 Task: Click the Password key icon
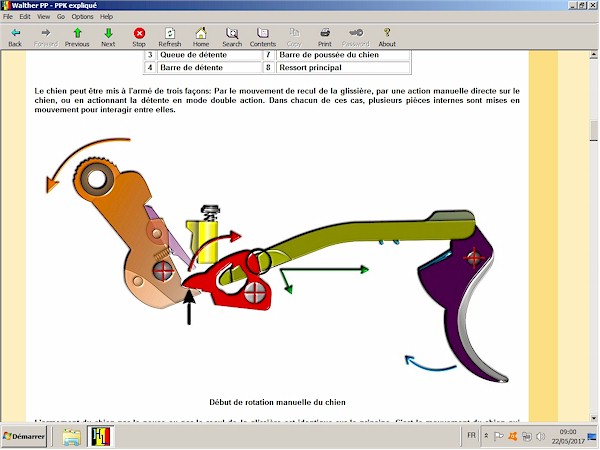[x=355, y=37]
